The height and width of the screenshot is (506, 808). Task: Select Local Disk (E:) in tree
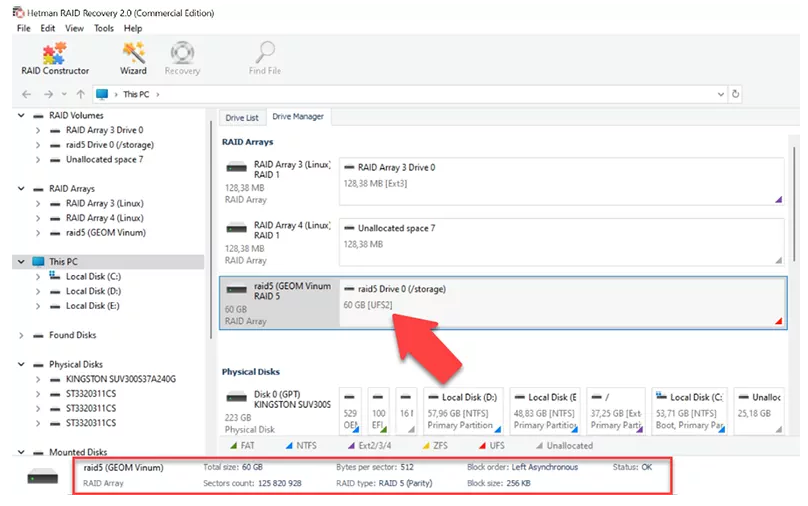point(92,306)
